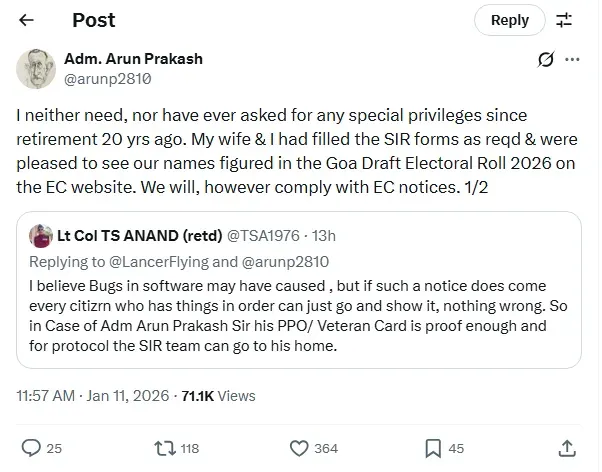The image size is (602, 472).
Task: Open Lt Col TS ANAND's quoted avatar
Action: coord(41,236)
